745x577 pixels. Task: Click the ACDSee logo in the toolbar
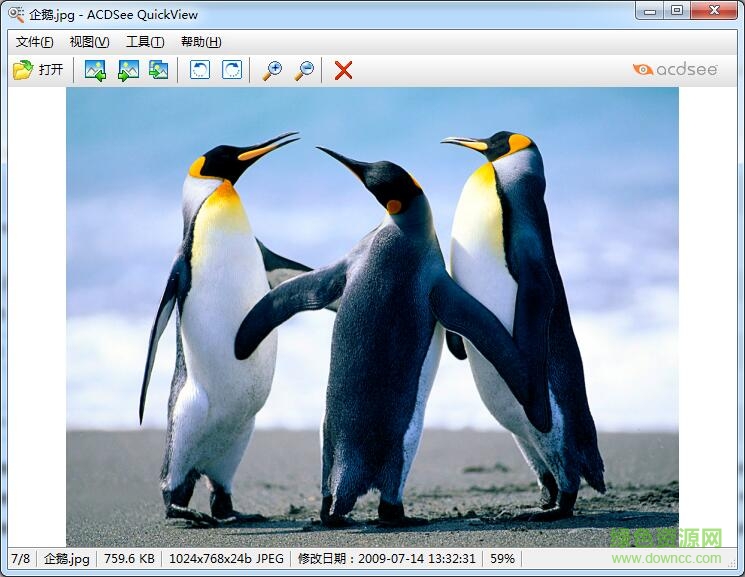[x=677, y=69]
